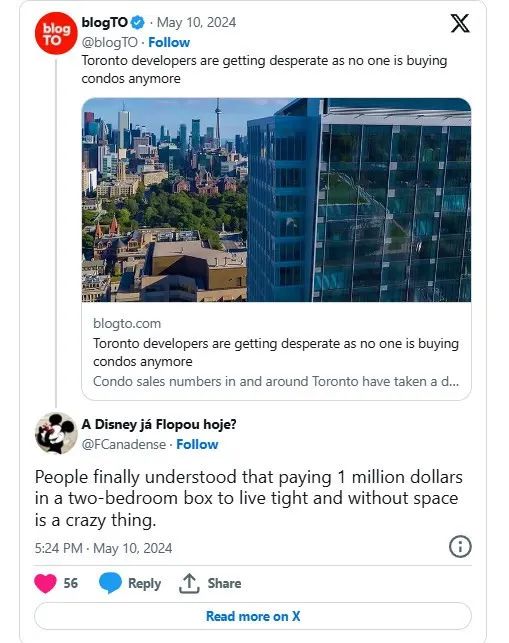Image resolution: width=509 pixels, height=643 pixels.
Task: Click the May 10, 2024 header date
Action: pyautogui.click(x=196, y=22)
